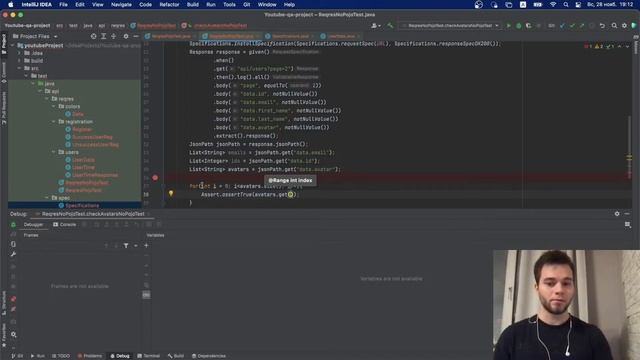Click the Git update project arrow
The width and height of the screenshot is (640, 360).
click(562, 26)
